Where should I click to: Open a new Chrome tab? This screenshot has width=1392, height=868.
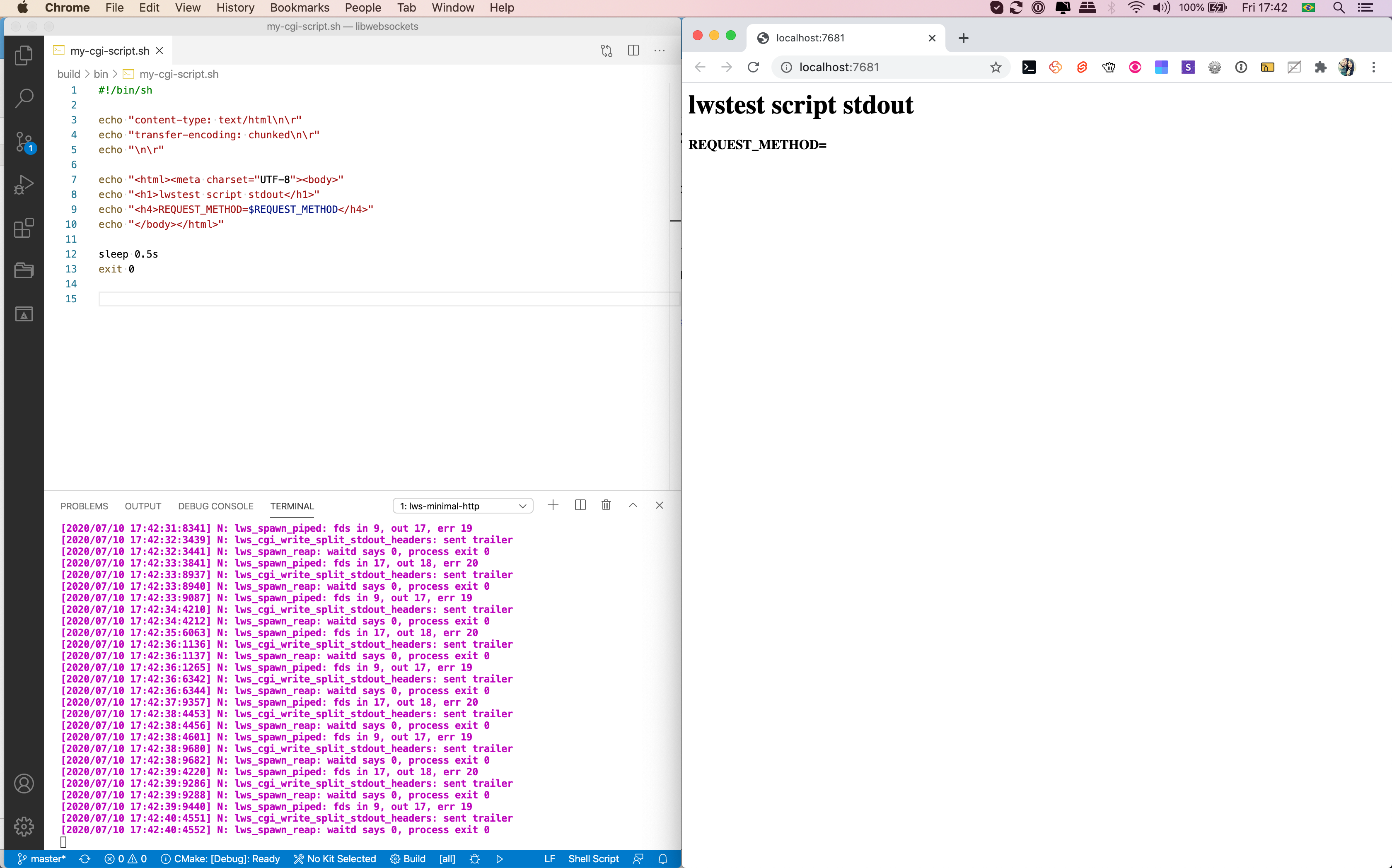click(964, 38)
